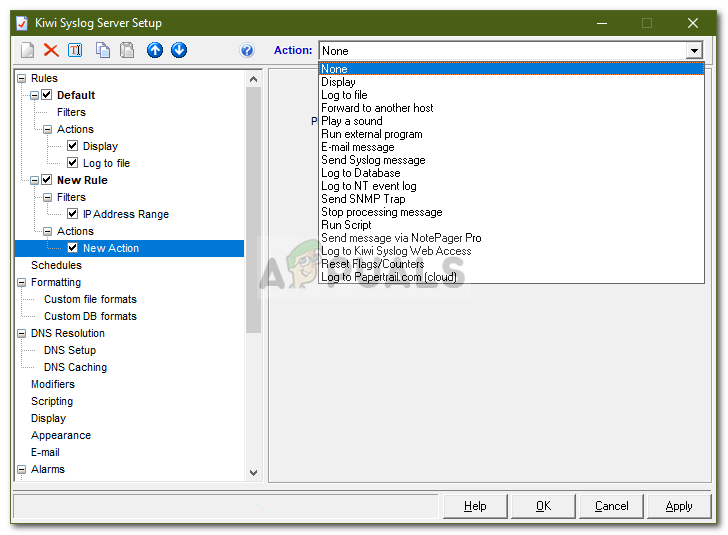The width and height of the screenshot is (728, 535).
Task: Select Run external program option
Action: tap(511, 134)
